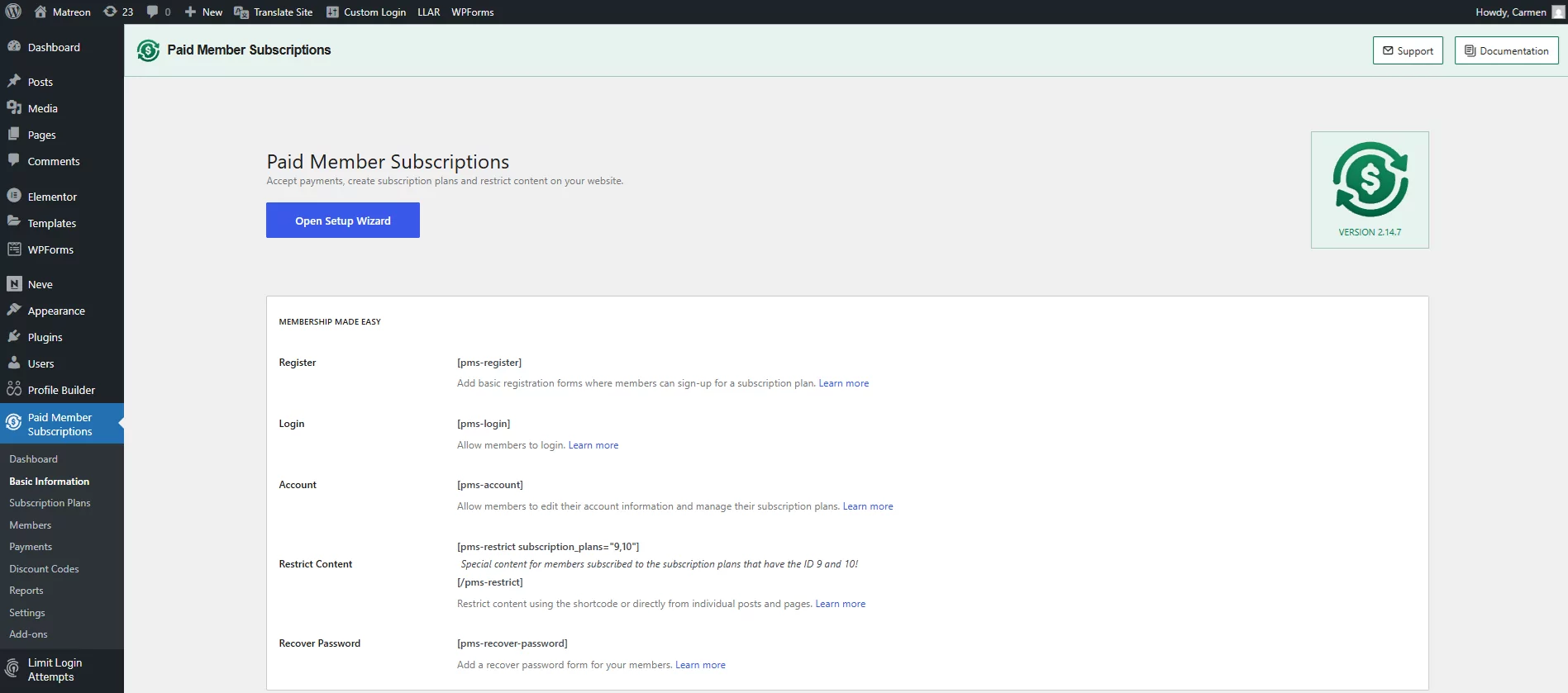The height and width of the screenshot is (693, 1568).
Task: Click the Media icon in sidebar
Action: point(14,107)
